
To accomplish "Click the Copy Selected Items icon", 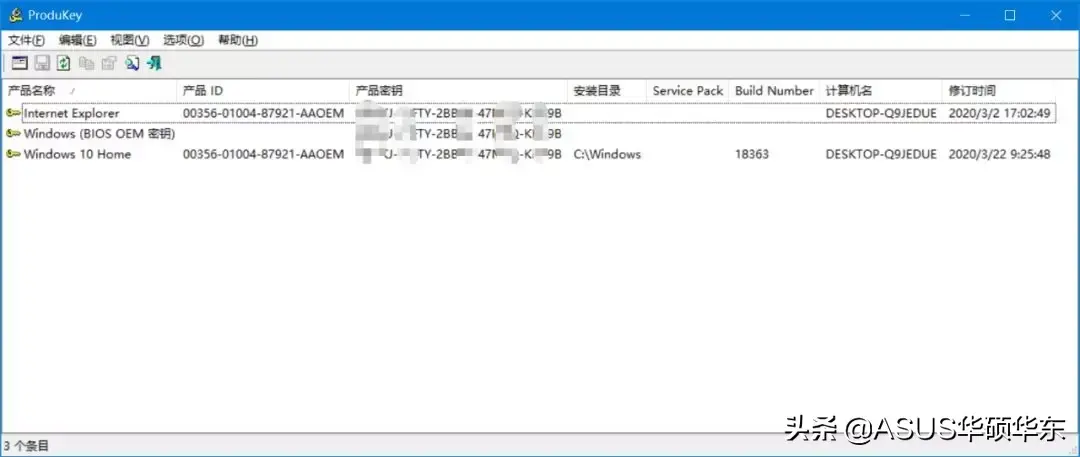I will click(x=86, y=63).
